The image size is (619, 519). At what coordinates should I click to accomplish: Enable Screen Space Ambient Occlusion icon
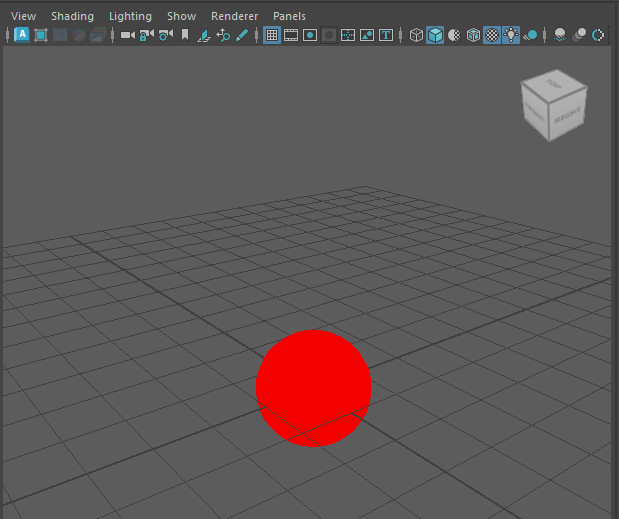560,35
